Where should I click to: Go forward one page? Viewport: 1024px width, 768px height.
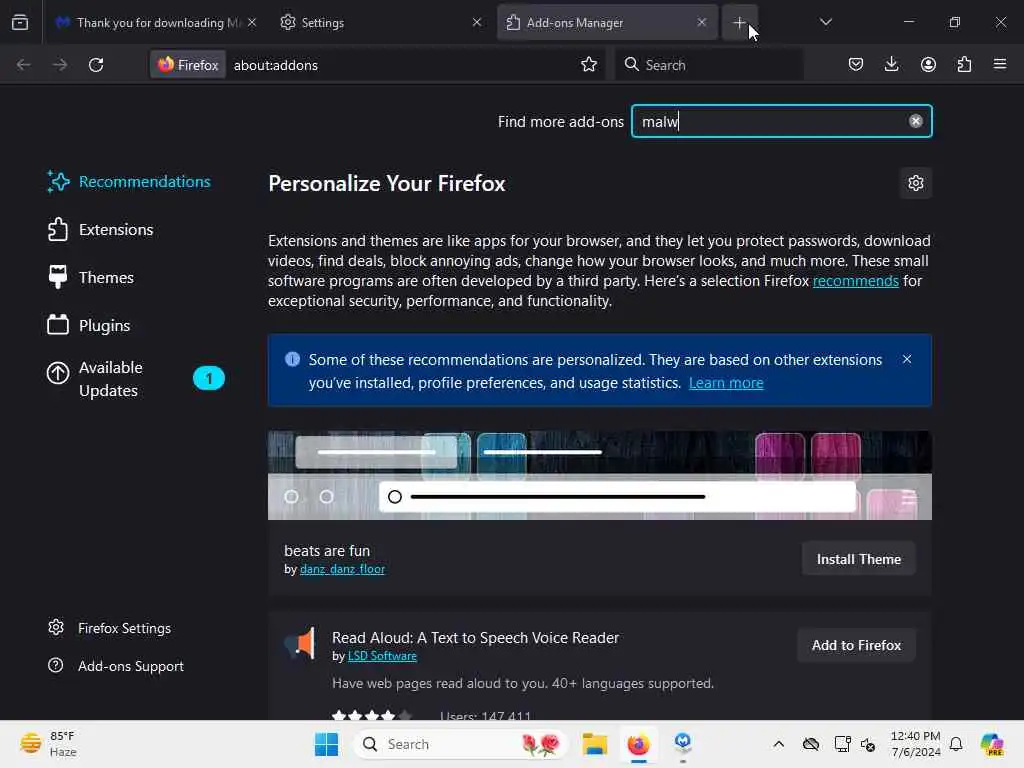[x=60, y=65]
